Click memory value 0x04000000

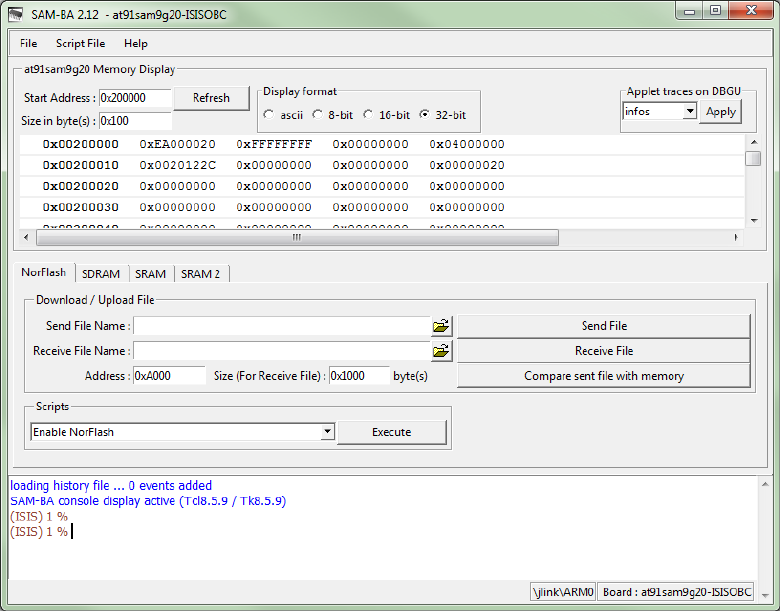pyautogui.click(x=467, y=144)
